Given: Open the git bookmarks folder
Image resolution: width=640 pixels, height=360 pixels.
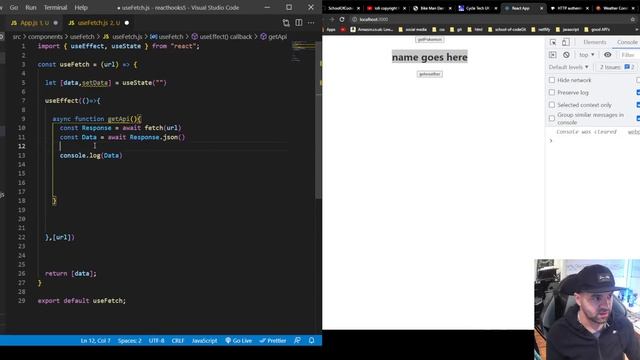Looking at the screenshot, I should click(456, 29).
